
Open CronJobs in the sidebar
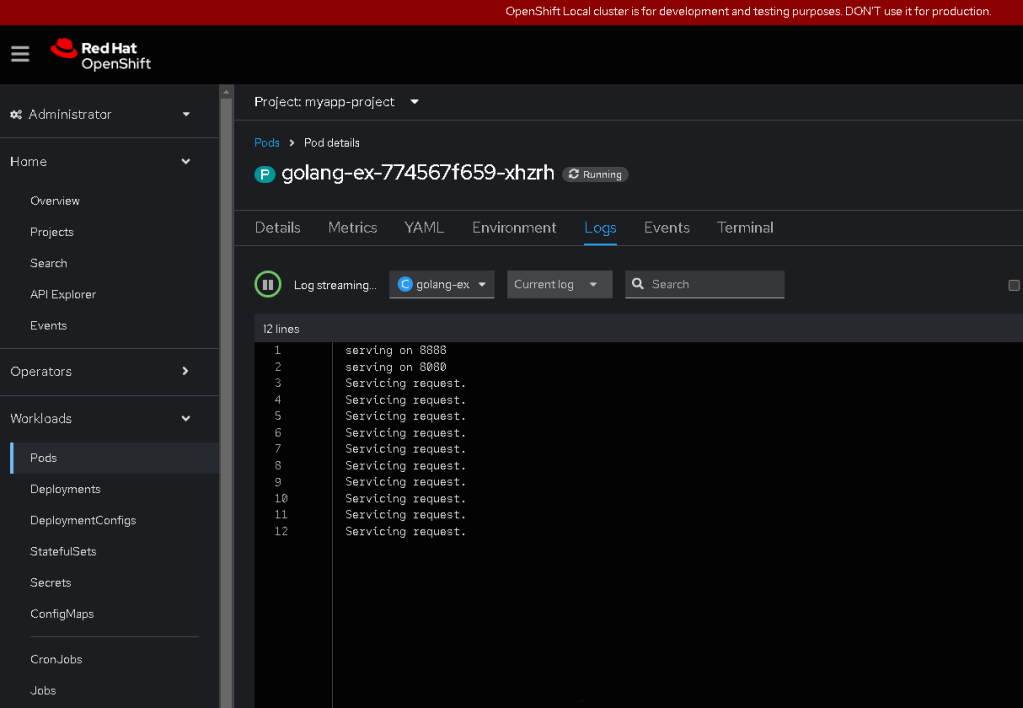(56, 660)
